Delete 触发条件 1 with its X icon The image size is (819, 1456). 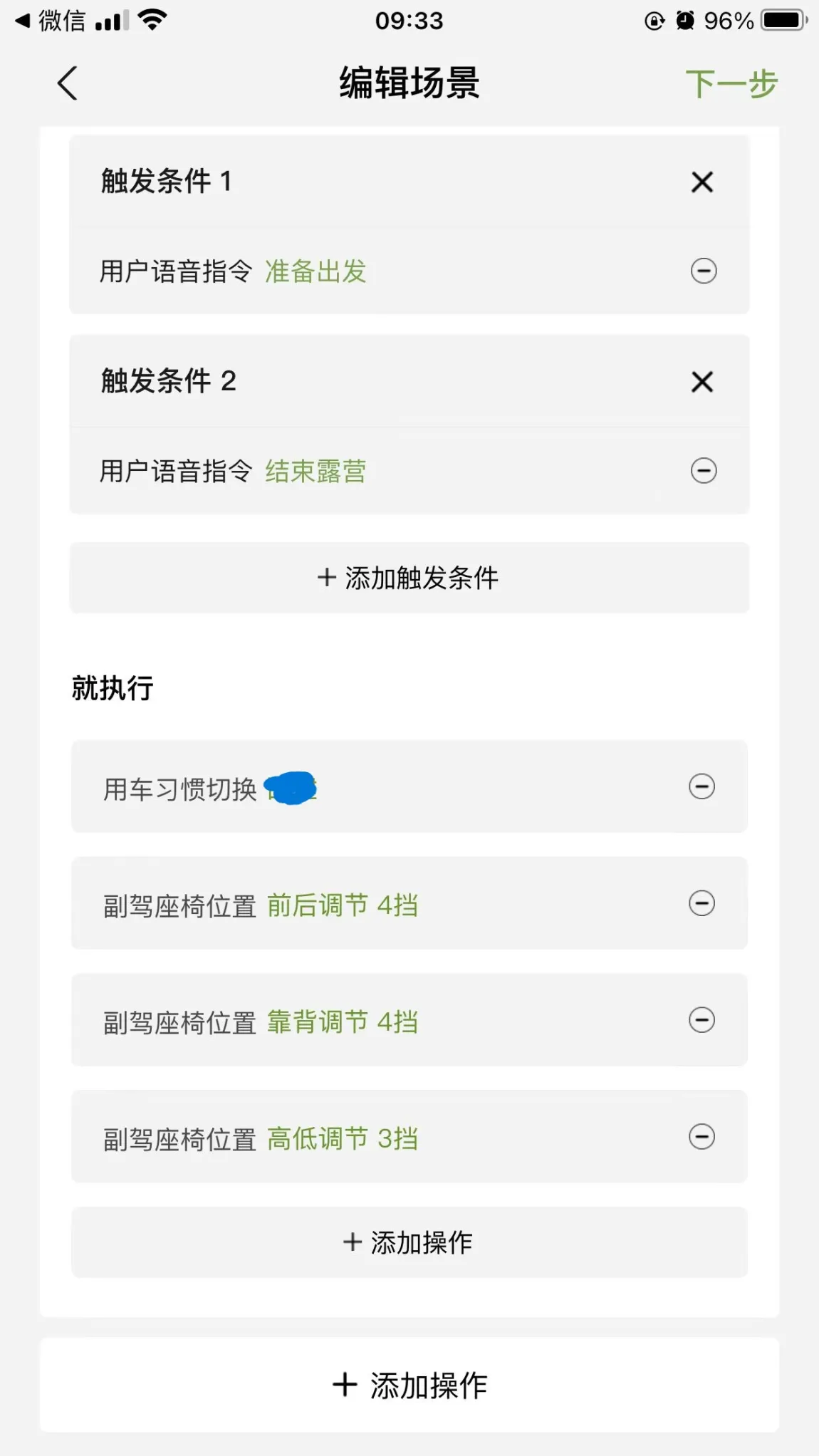702,182
